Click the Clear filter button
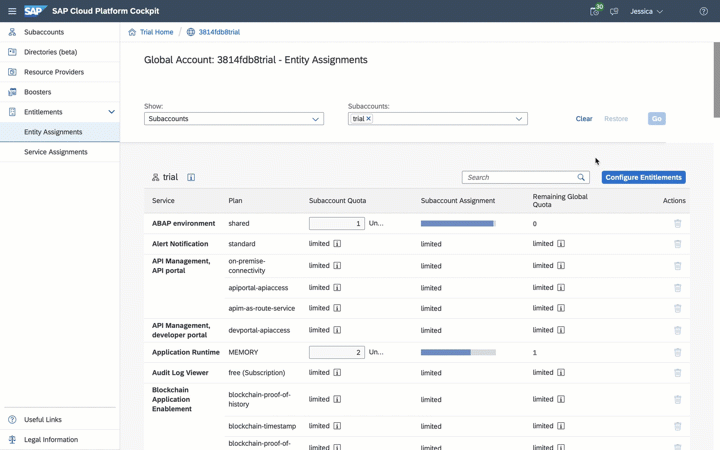Image resolution: width=720 pixels, height=450 pixels. [584, 118]
